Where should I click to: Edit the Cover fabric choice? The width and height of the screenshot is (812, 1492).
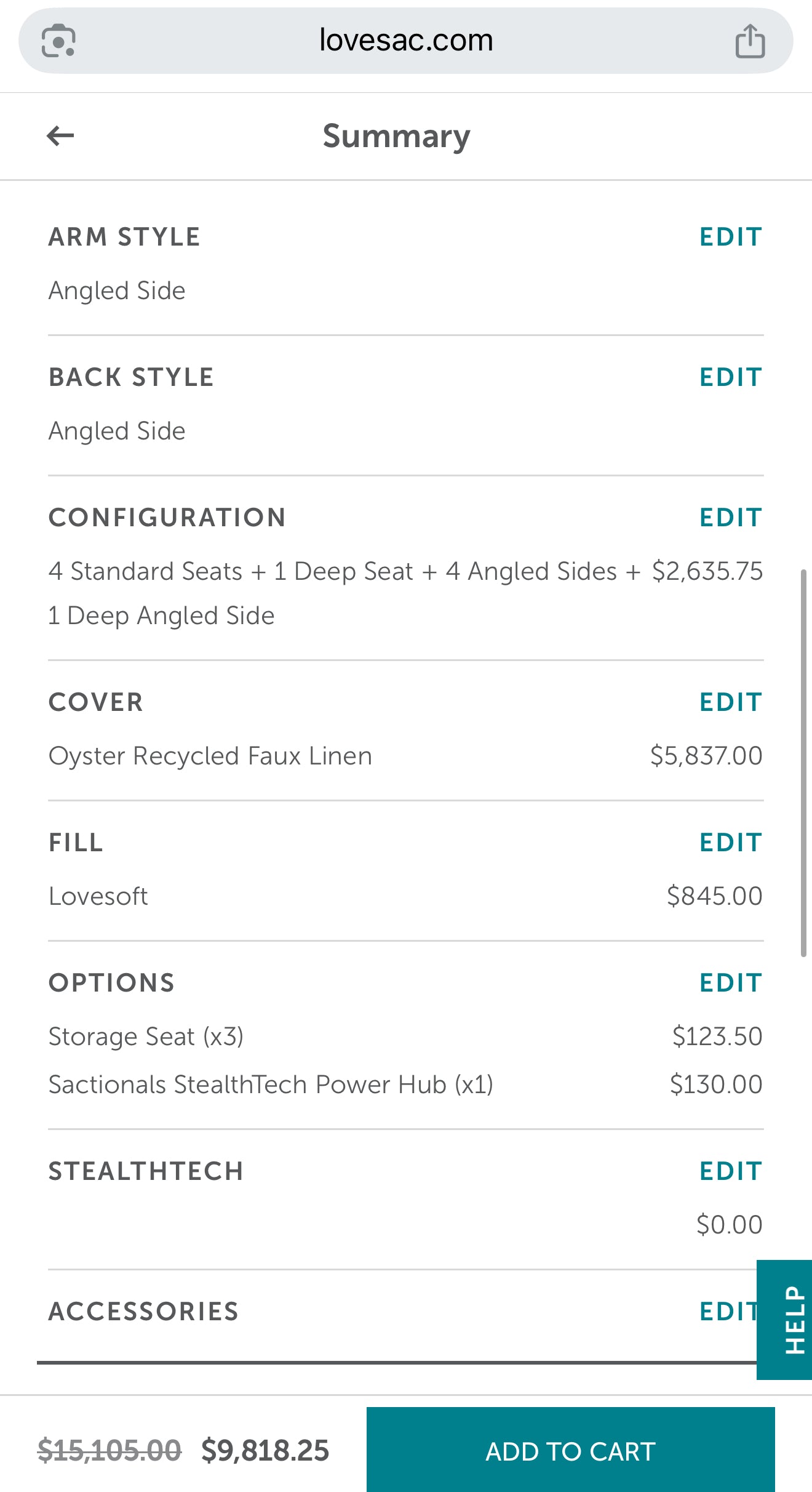(731, 702)
